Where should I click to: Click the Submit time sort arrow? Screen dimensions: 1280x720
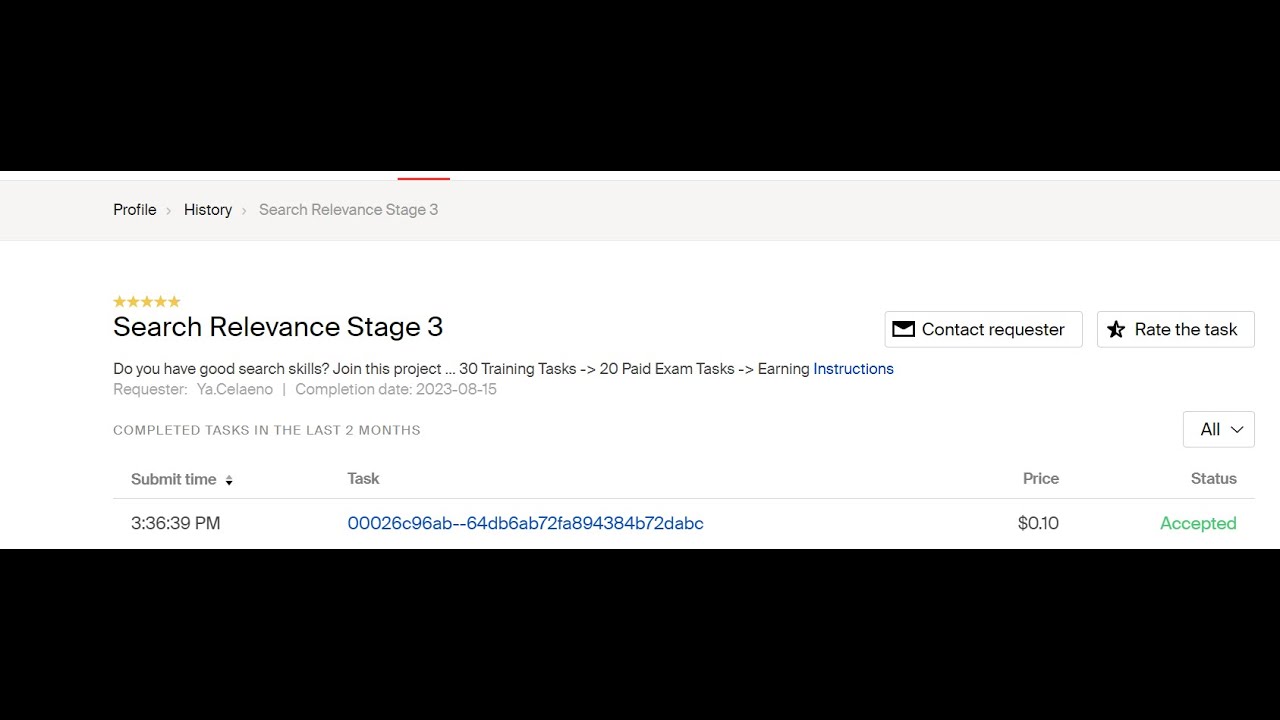coord(229,480)
